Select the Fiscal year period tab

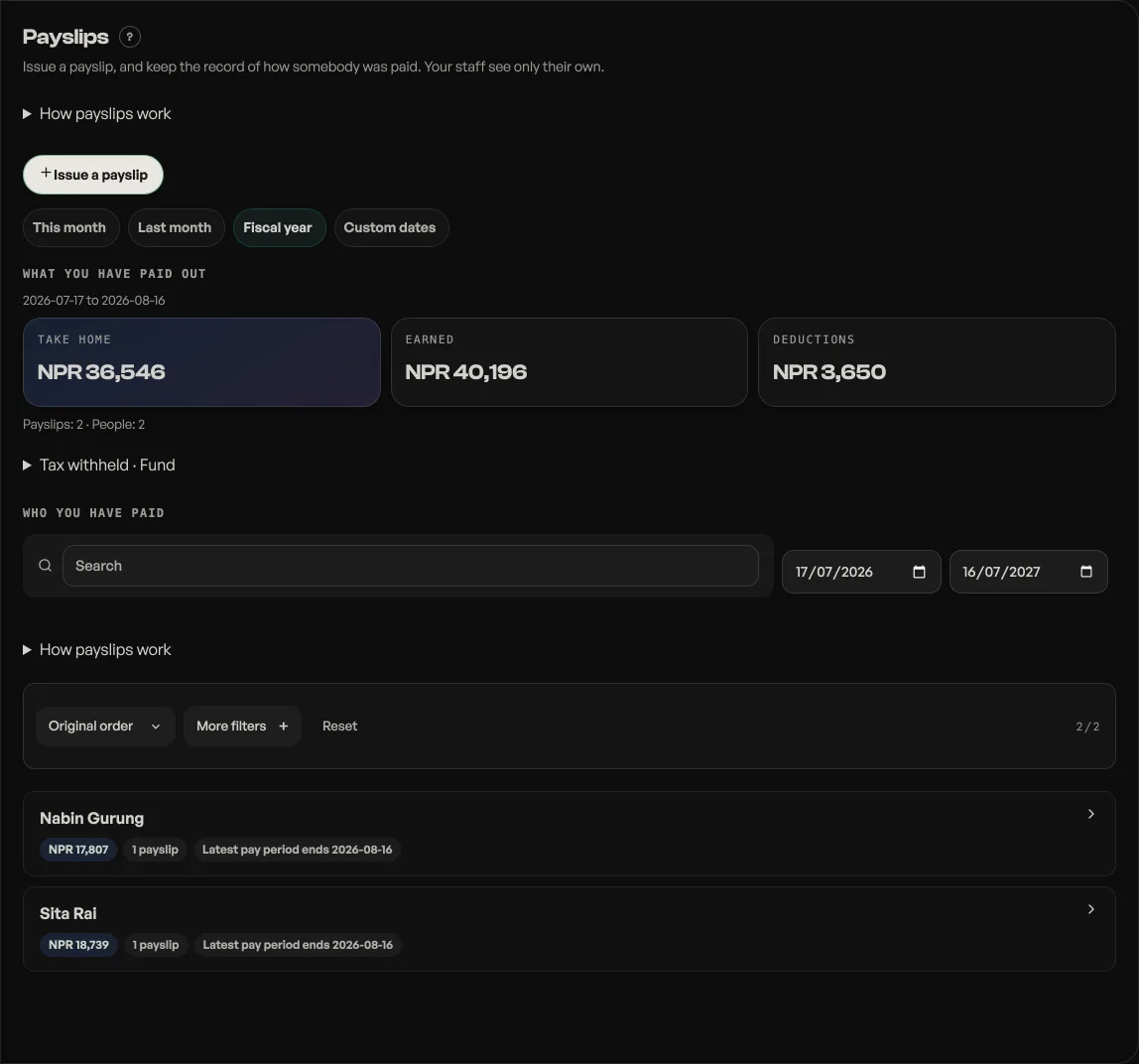pyautogui.click(x=278, y=227)
